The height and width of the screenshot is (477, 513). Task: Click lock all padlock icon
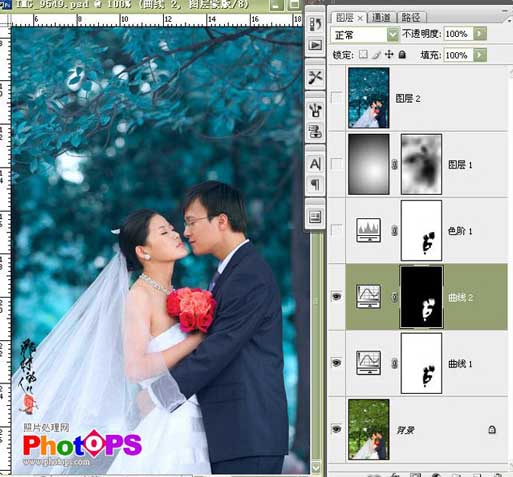pos(402,55)
